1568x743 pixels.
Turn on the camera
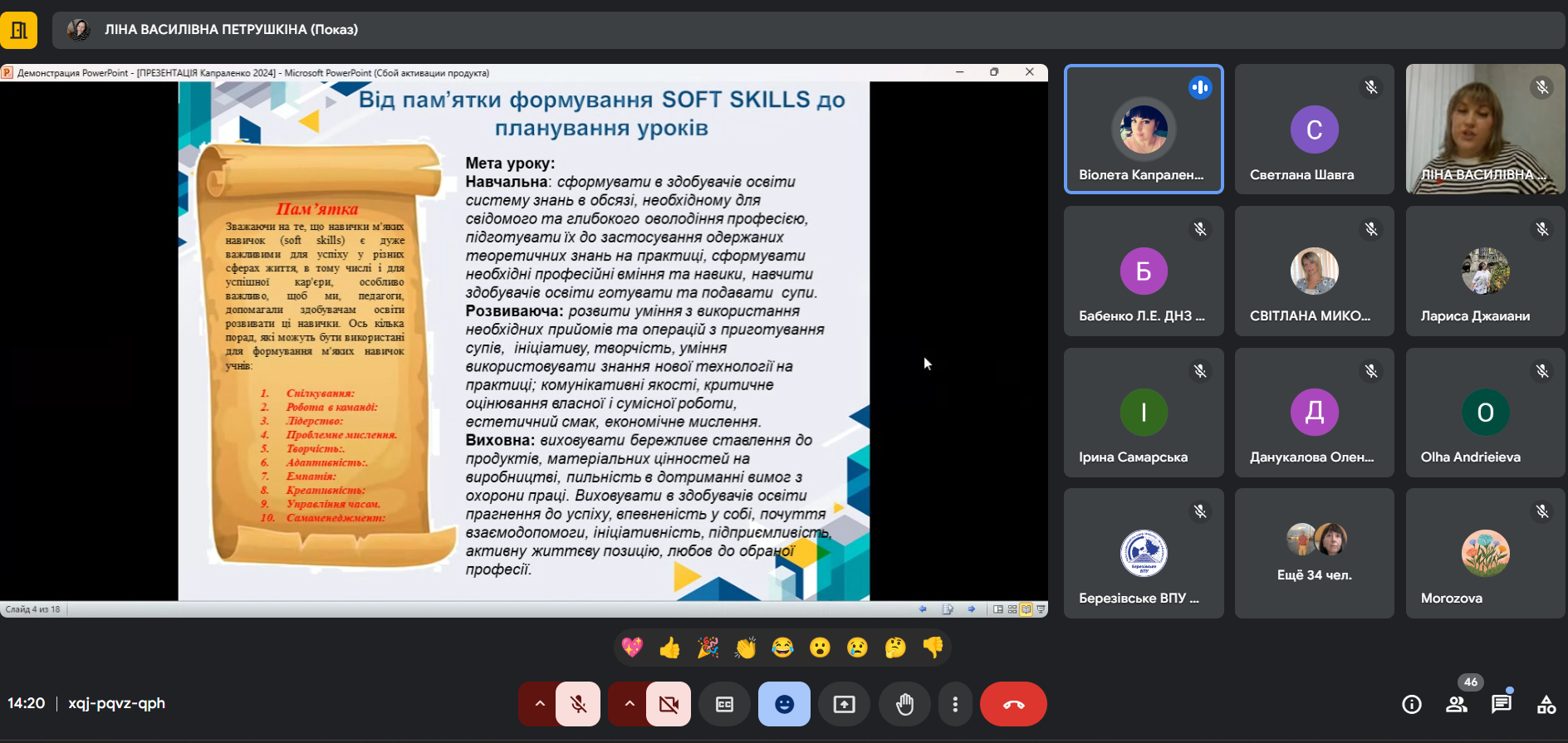pyautogui.click(x=668, y=704)
